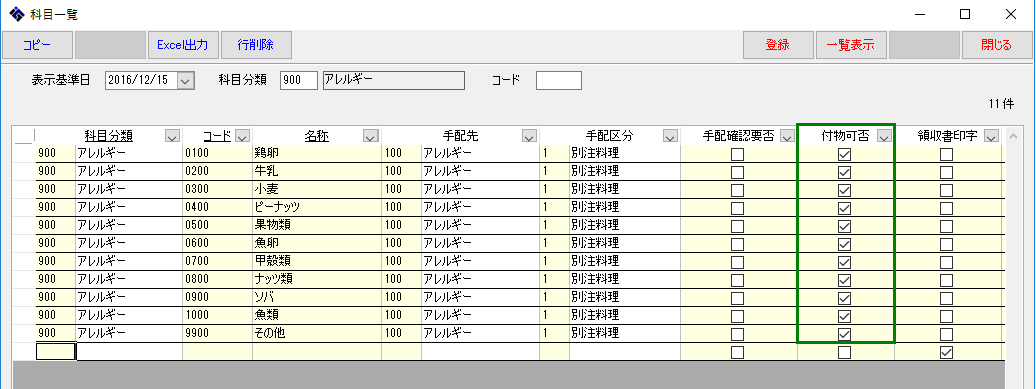Click code cell 9900
This screenshot has height=389, width=1036.
pos(217,334)
